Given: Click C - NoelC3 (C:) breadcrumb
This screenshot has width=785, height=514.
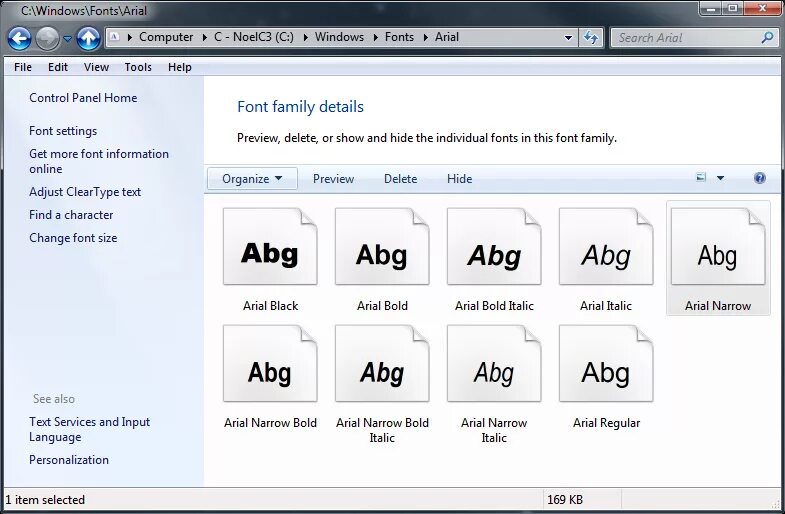Looking at the screenshot, I should pyautogui.click(x=254, y=37).
